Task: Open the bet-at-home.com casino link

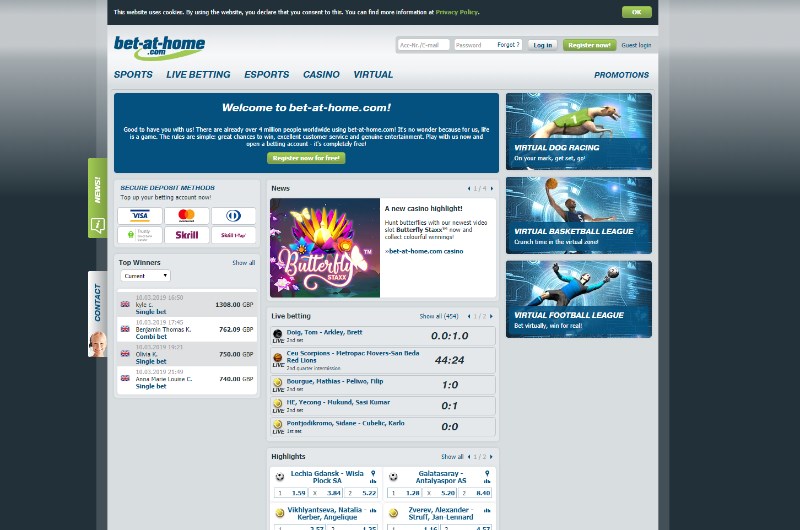Action: [x=424, y=251]
